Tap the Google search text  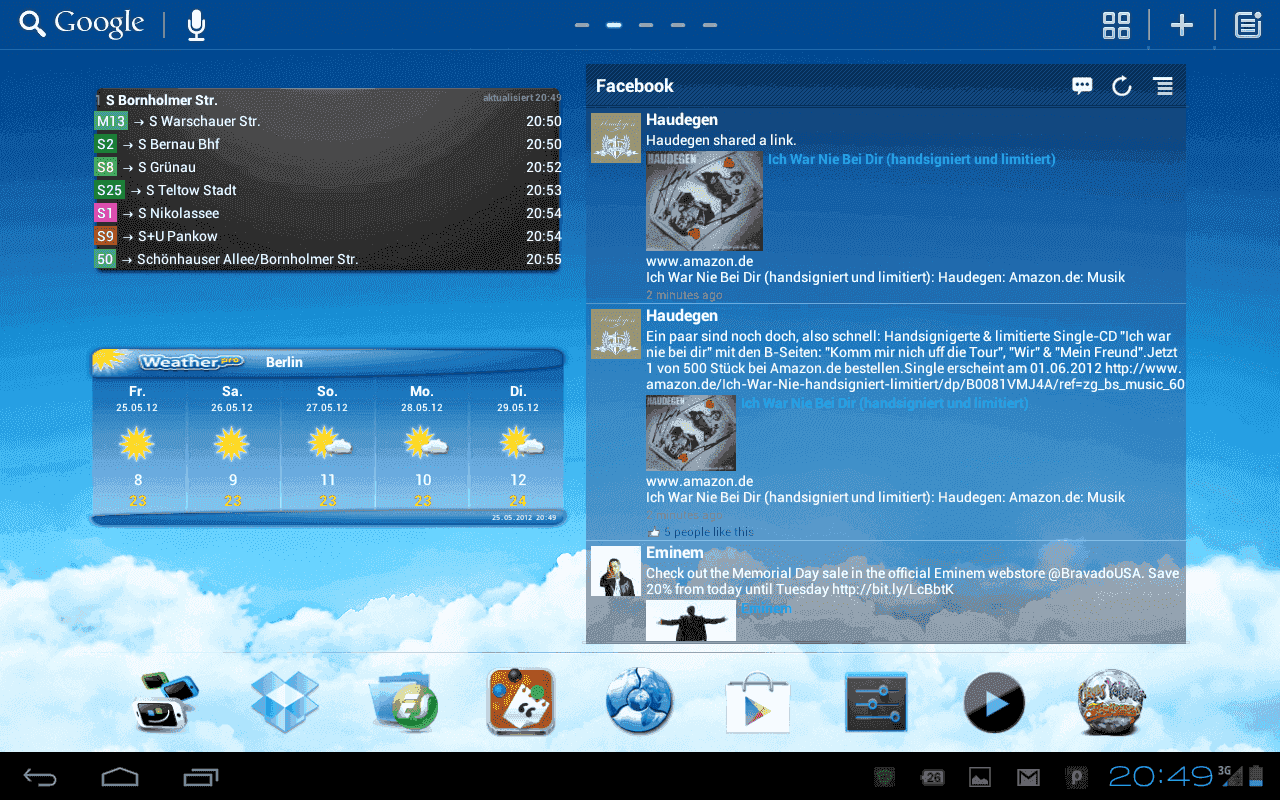pos(99,24)
